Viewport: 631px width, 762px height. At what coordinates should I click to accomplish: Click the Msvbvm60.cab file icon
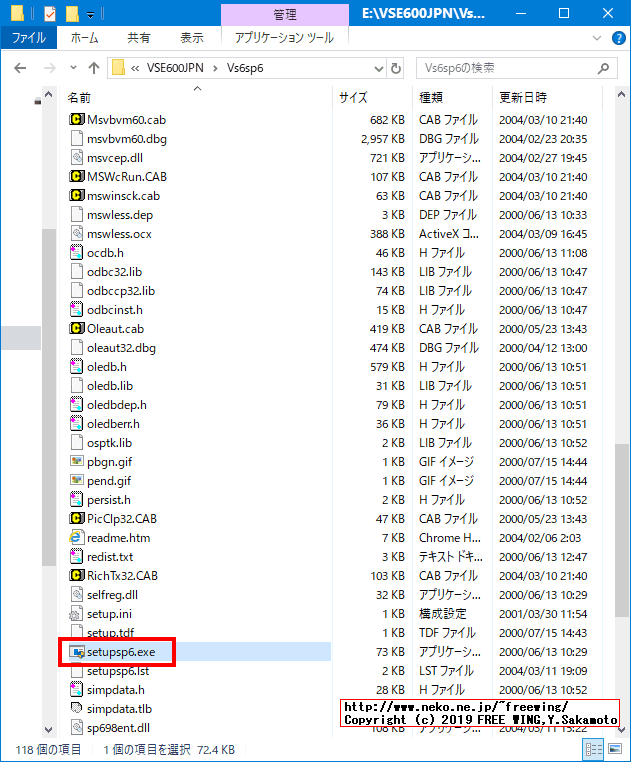[76, 120]
